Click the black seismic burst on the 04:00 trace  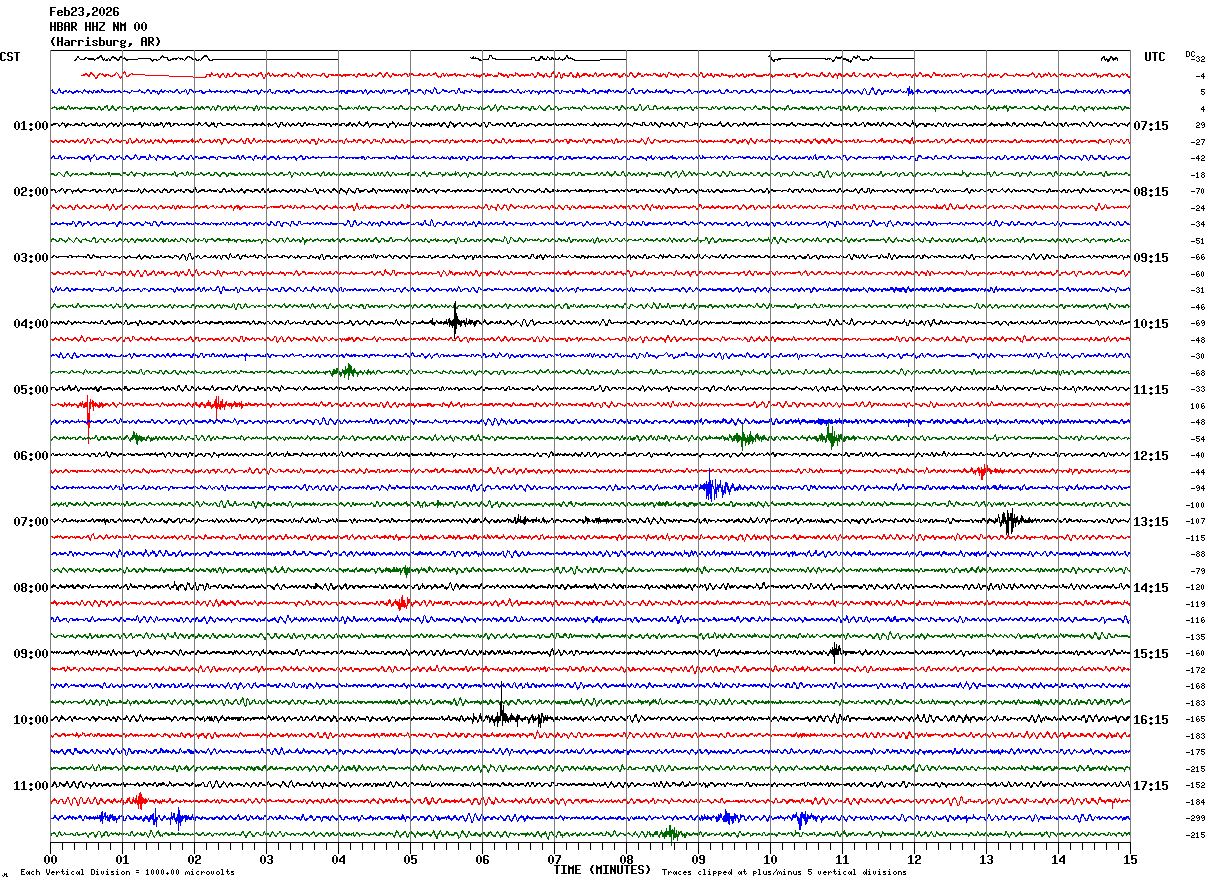click(456, 321)
